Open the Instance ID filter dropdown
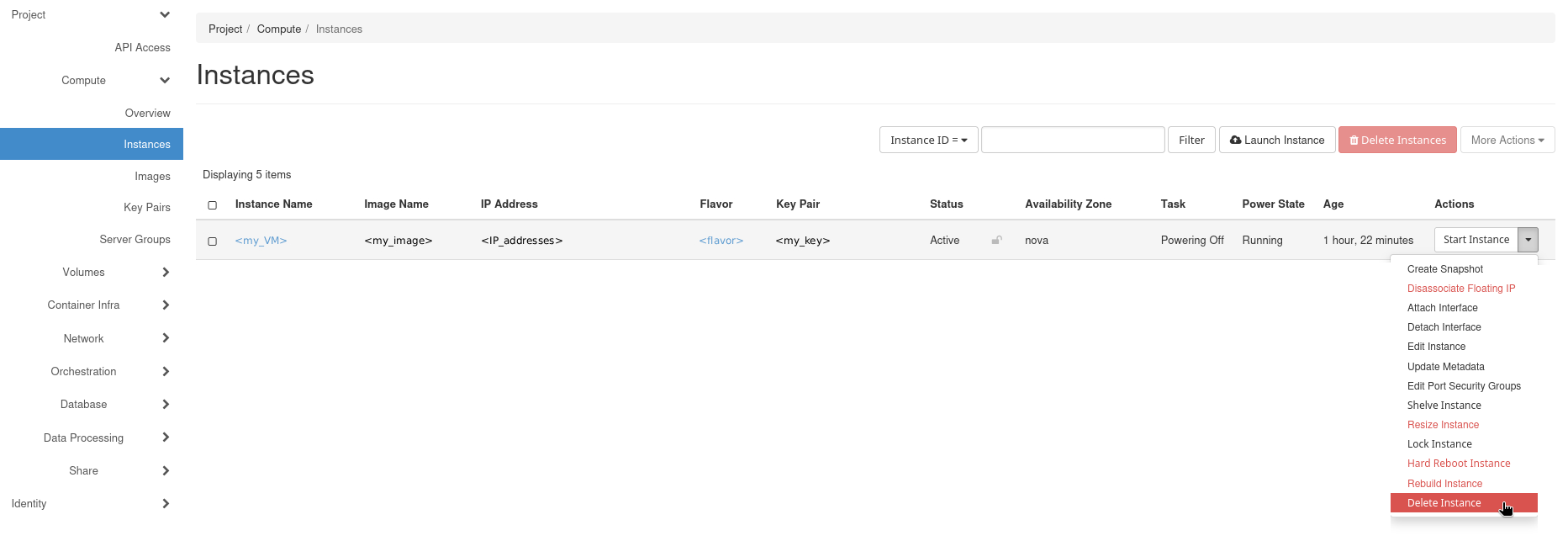1568x541 pixels. tap(928, 140)
